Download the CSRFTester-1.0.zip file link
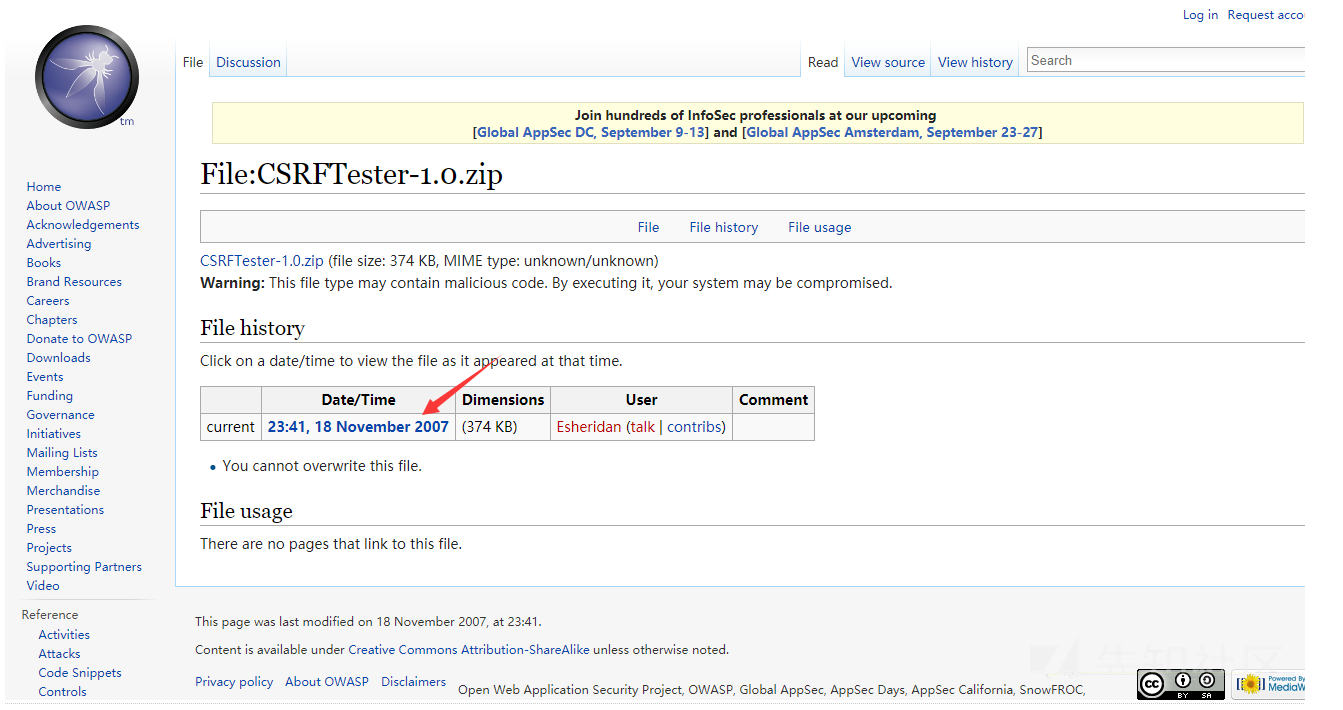Screen dimensions: 1343x710 point(262,261)
